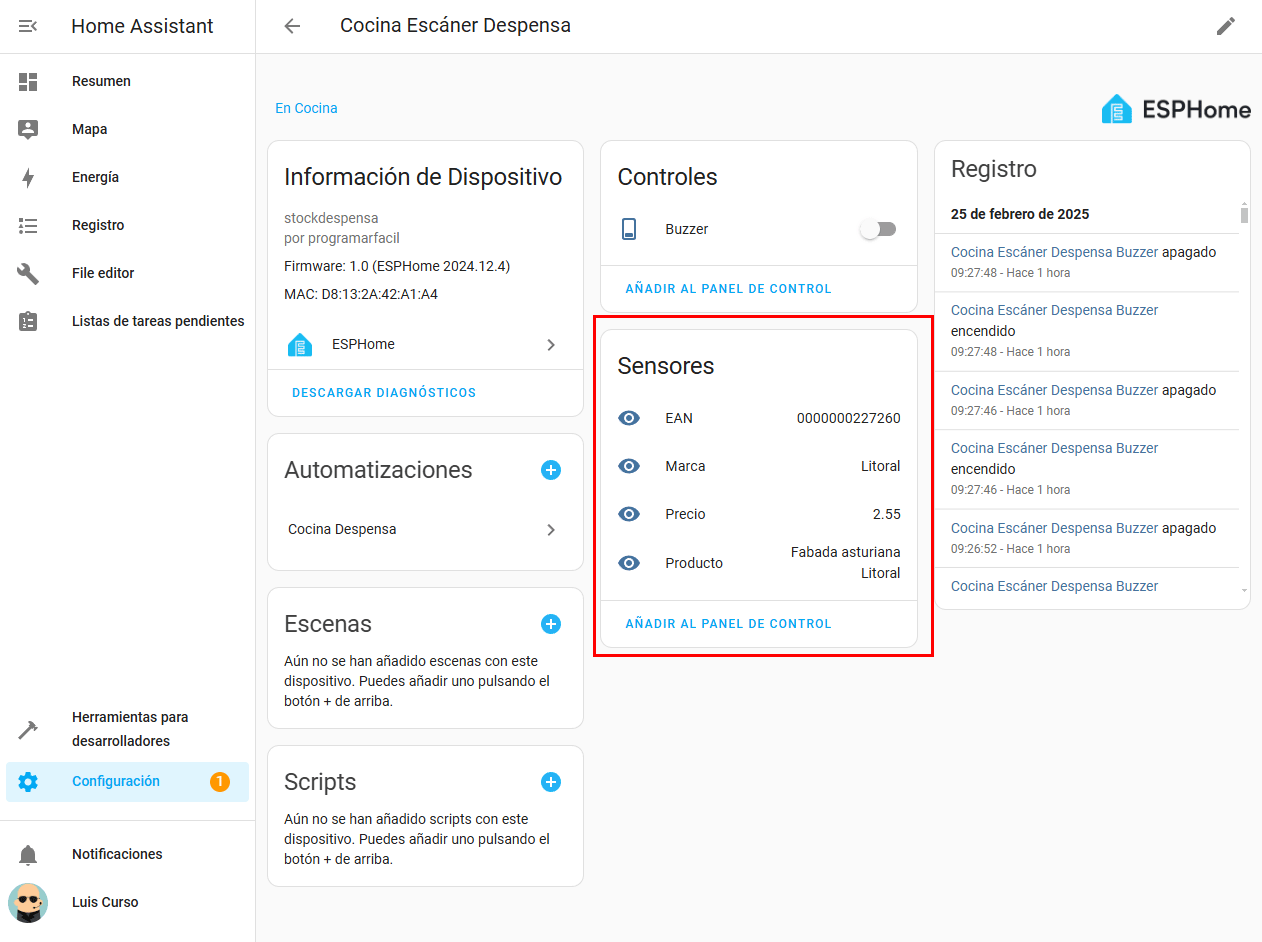This screenshot has width=1262, height=942.
Task: Click the eye icon next to EAN sensor
Action: click(629, 418)
